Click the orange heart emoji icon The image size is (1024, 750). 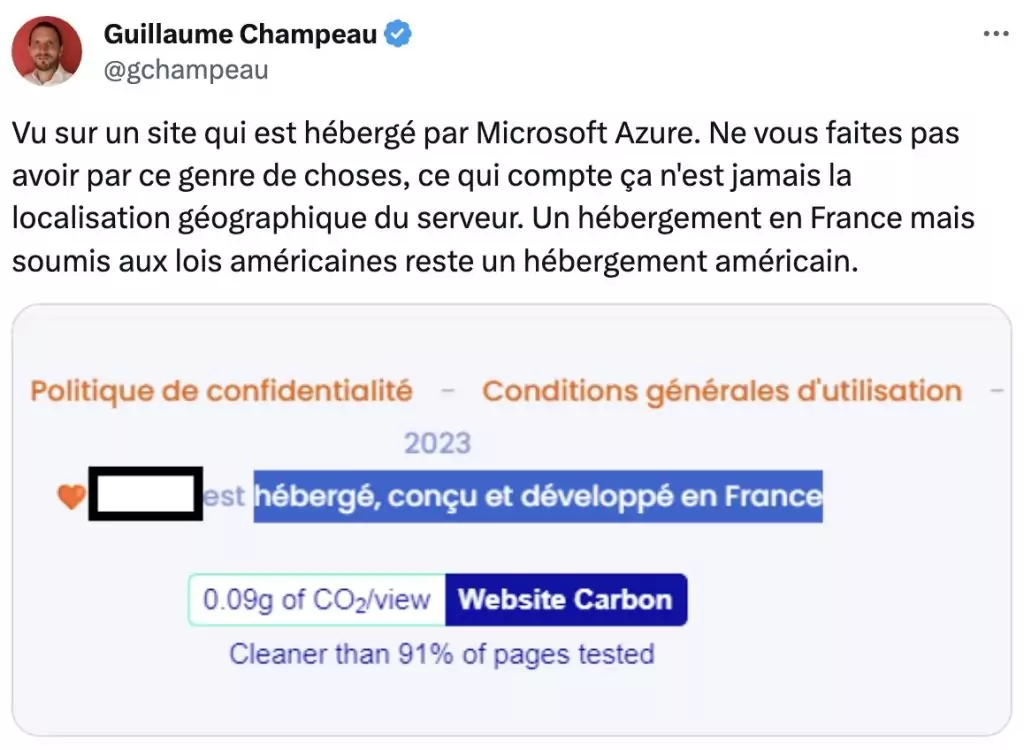click(x=69, y=494)
